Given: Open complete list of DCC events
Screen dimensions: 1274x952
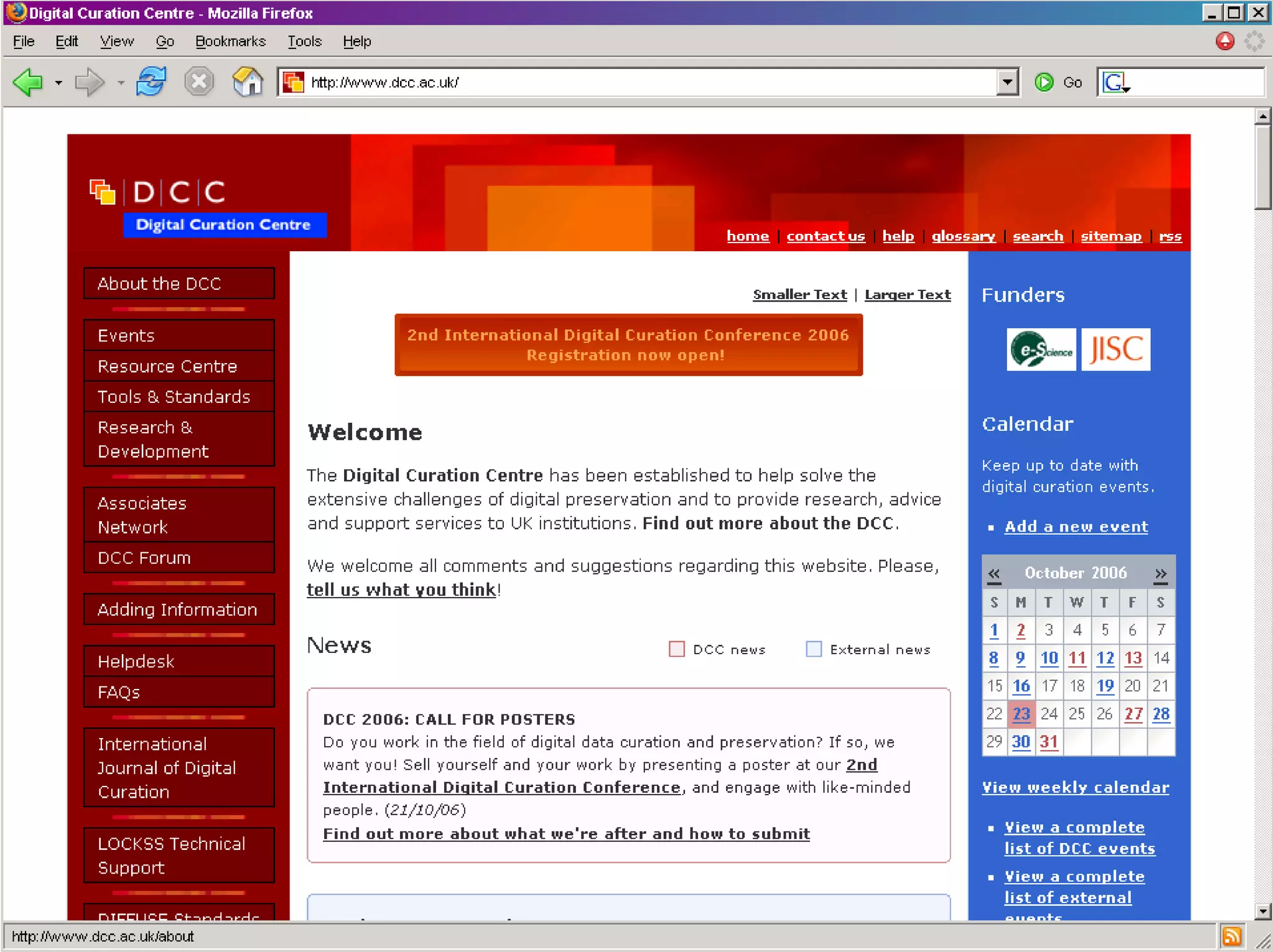Looking at the screenshot, I should pos(1080,838).
